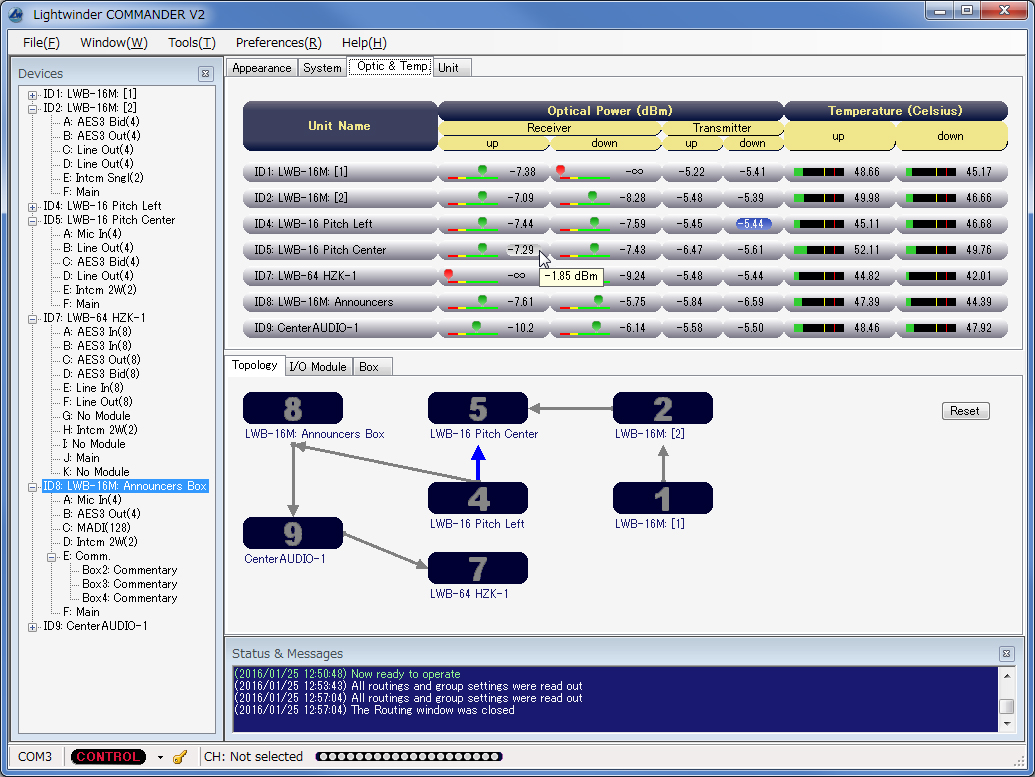The image size is (1035, 777).
Task: Click the red receiver-up indicator for ID7
Action: (x=449, y=274)
